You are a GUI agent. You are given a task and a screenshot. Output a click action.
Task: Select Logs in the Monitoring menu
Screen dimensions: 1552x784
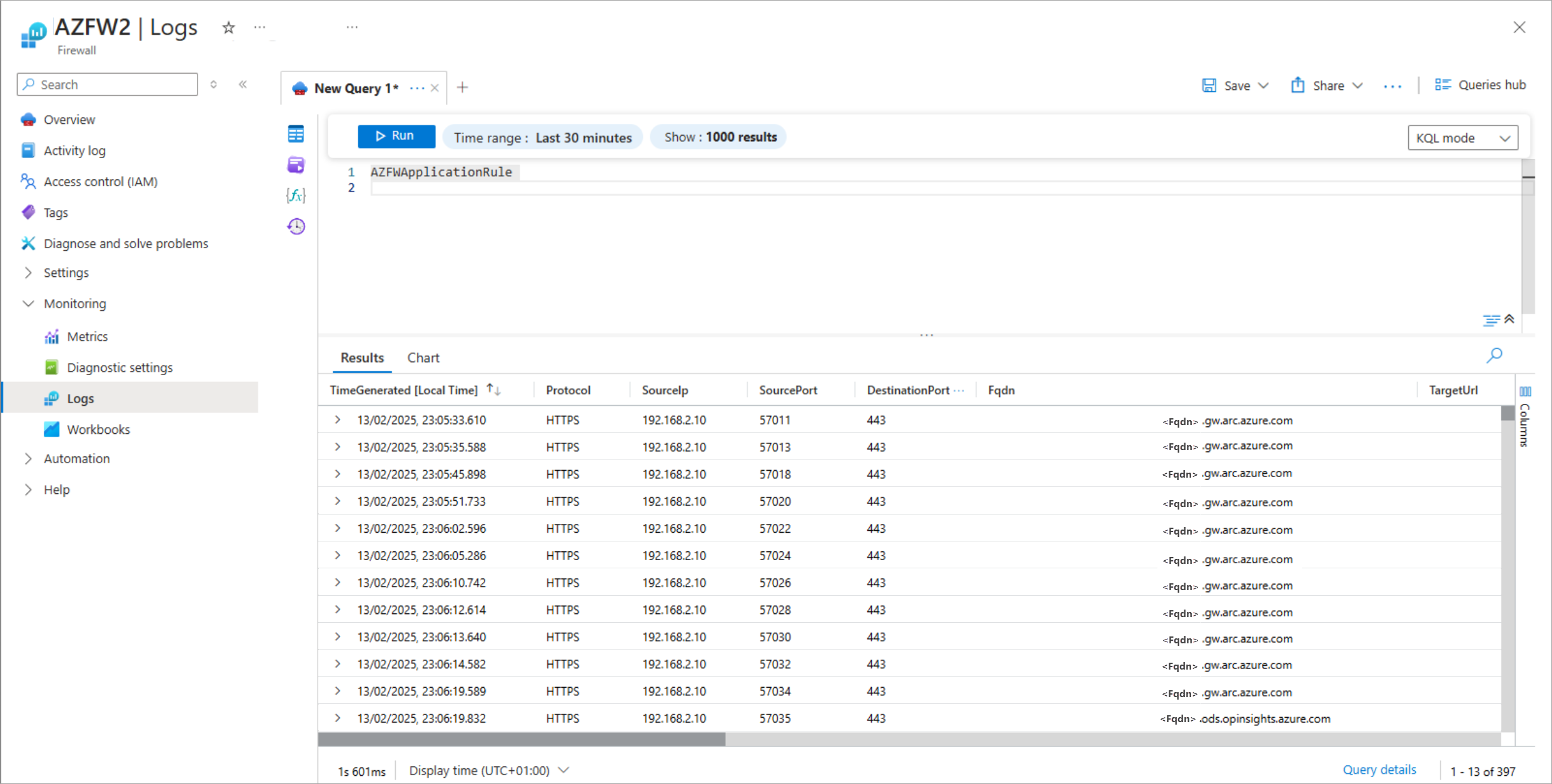130,398
